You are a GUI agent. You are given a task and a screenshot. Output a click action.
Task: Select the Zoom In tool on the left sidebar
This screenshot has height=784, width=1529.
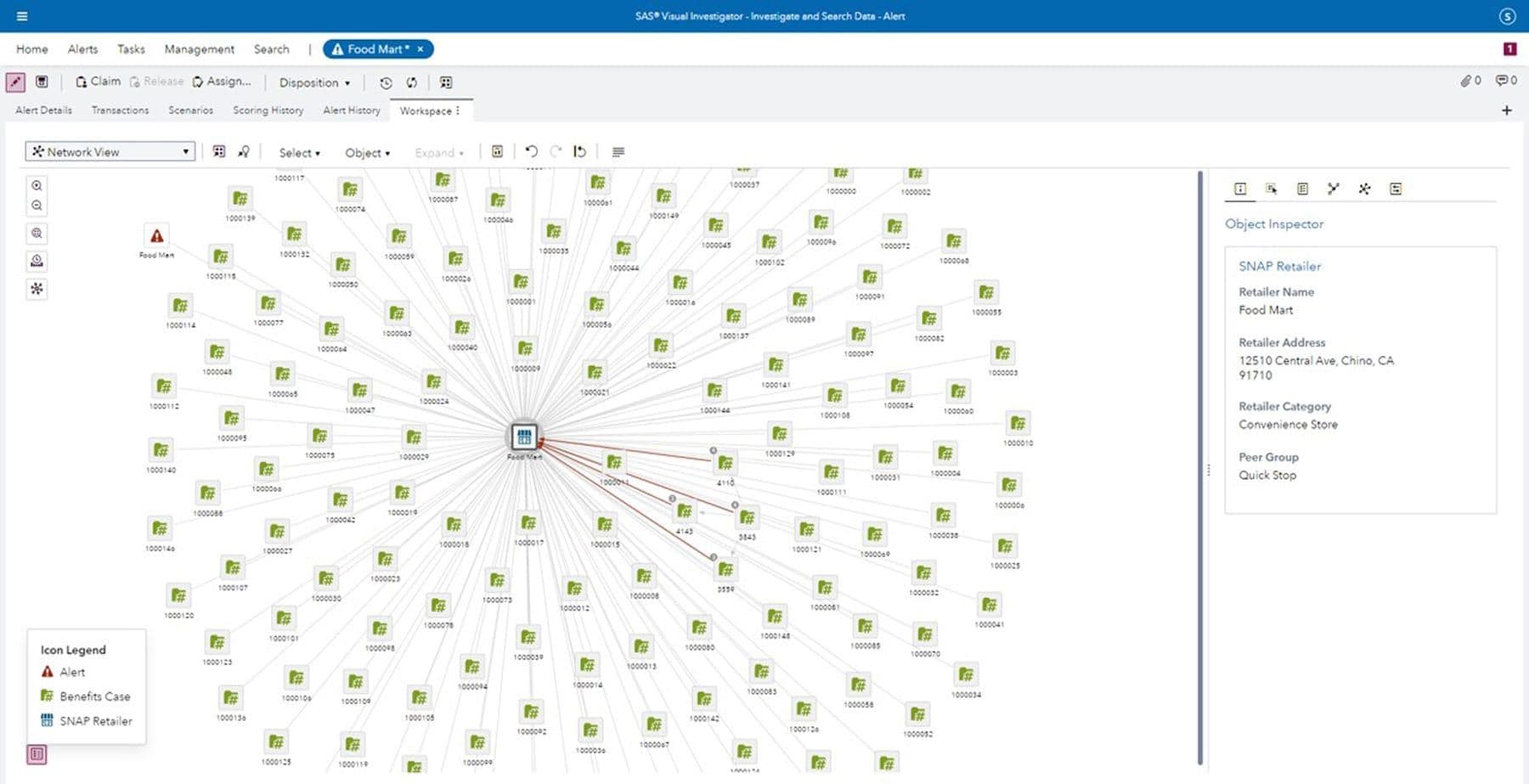[37, 183]
